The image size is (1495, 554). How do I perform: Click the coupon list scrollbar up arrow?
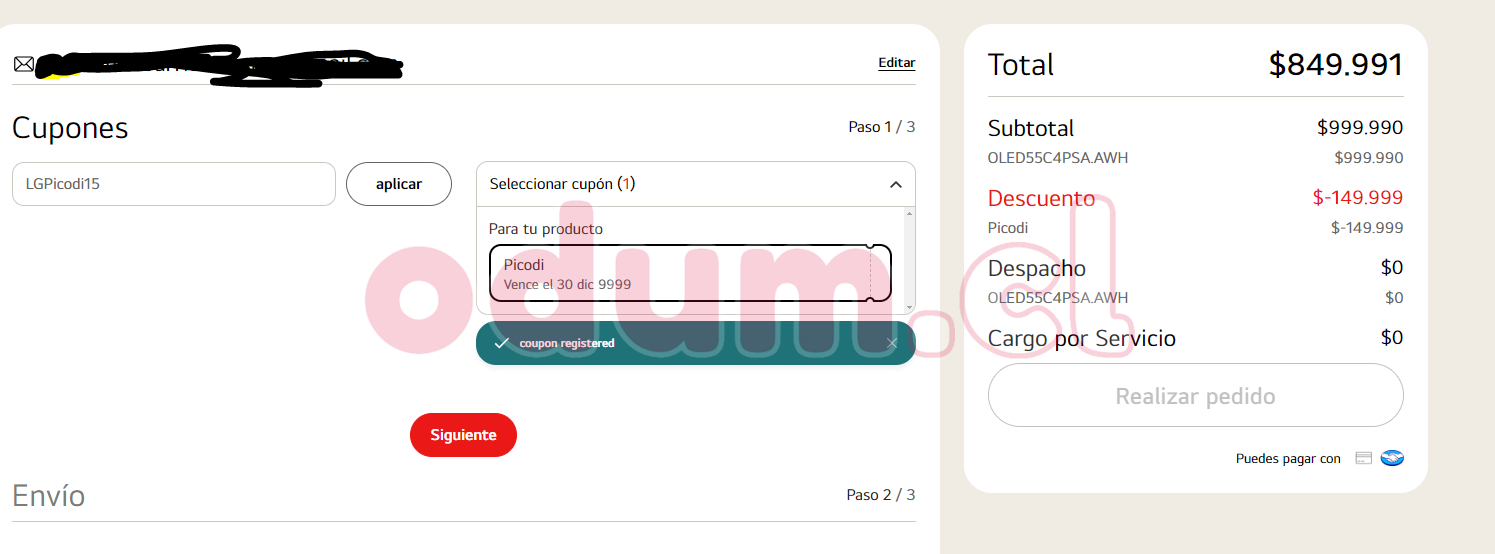pyautogui.click(x=909, y=213)
